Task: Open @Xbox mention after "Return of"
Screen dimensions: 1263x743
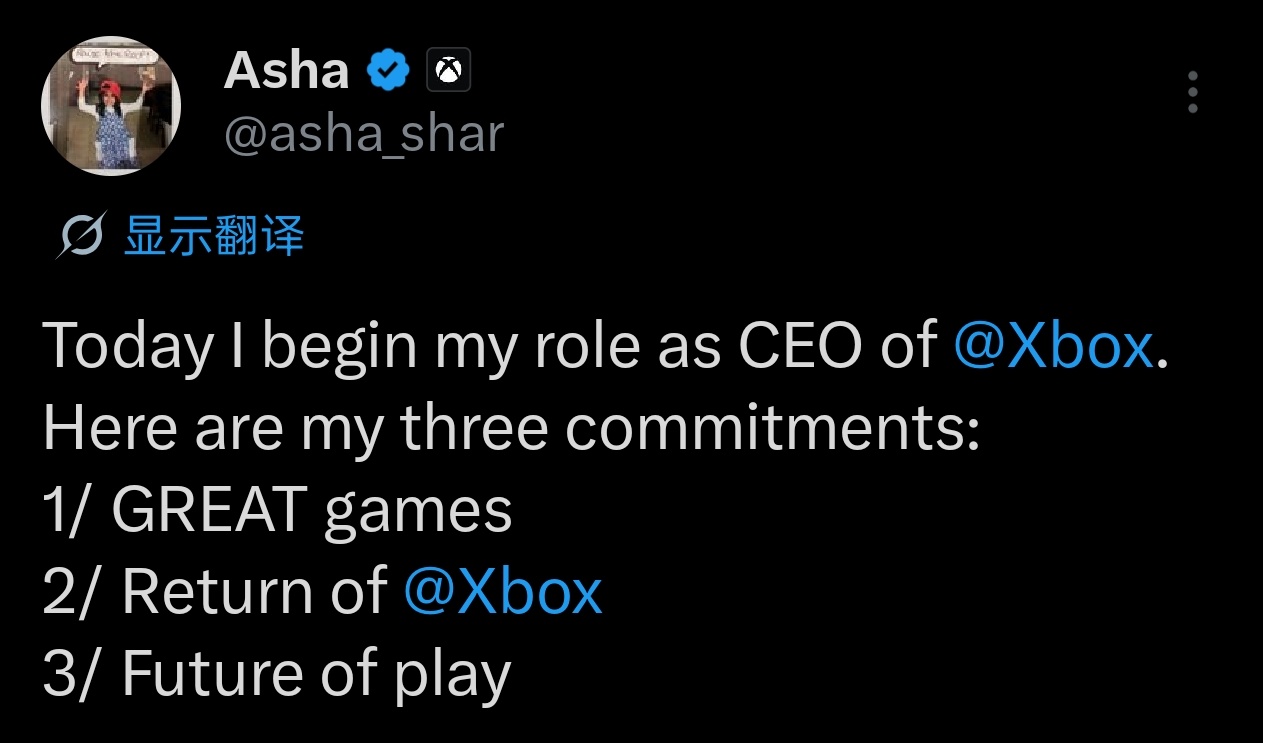Action: [x=503, y=591]
